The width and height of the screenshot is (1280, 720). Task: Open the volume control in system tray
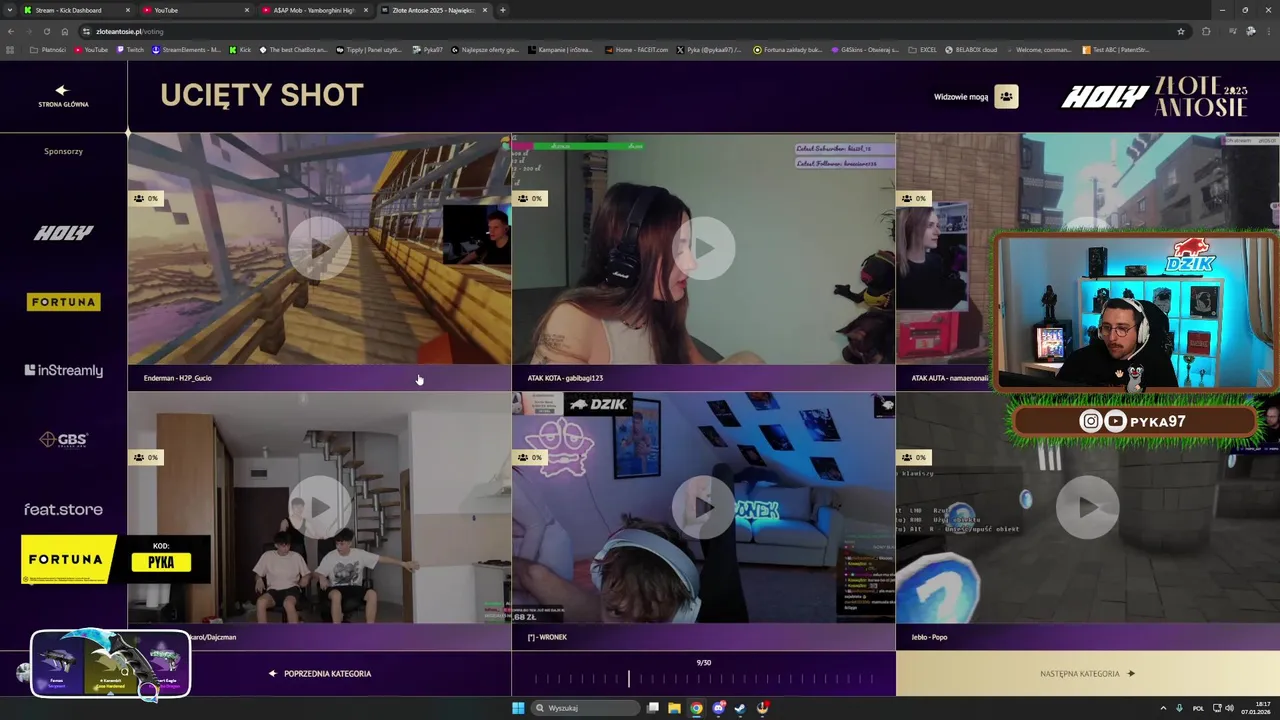1229,708
